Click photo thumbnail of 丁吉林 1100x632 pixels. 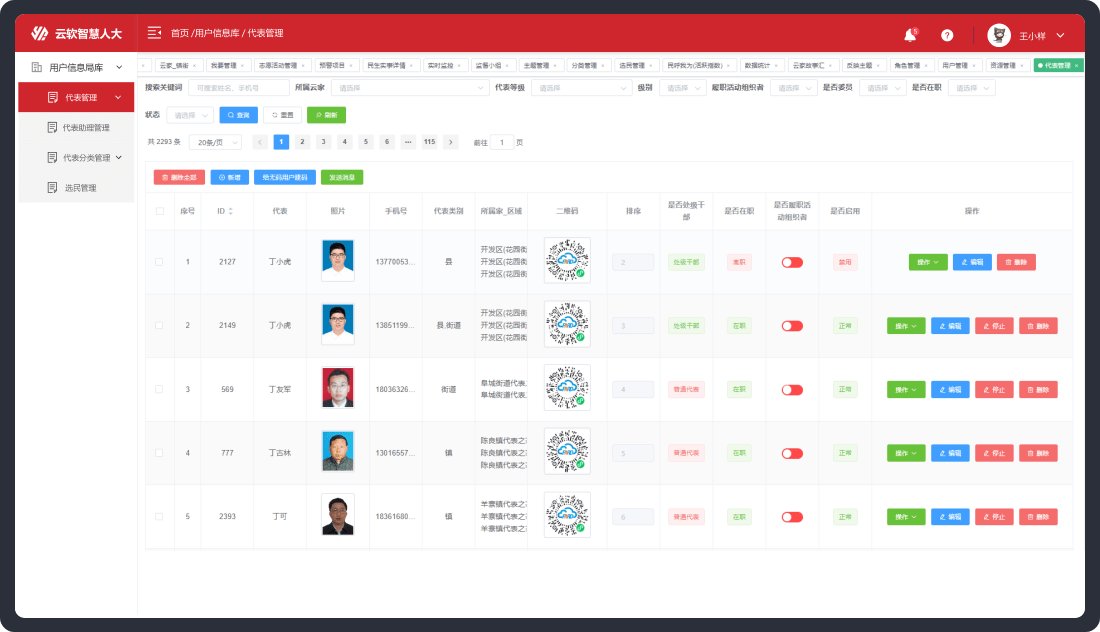(338, 452)
